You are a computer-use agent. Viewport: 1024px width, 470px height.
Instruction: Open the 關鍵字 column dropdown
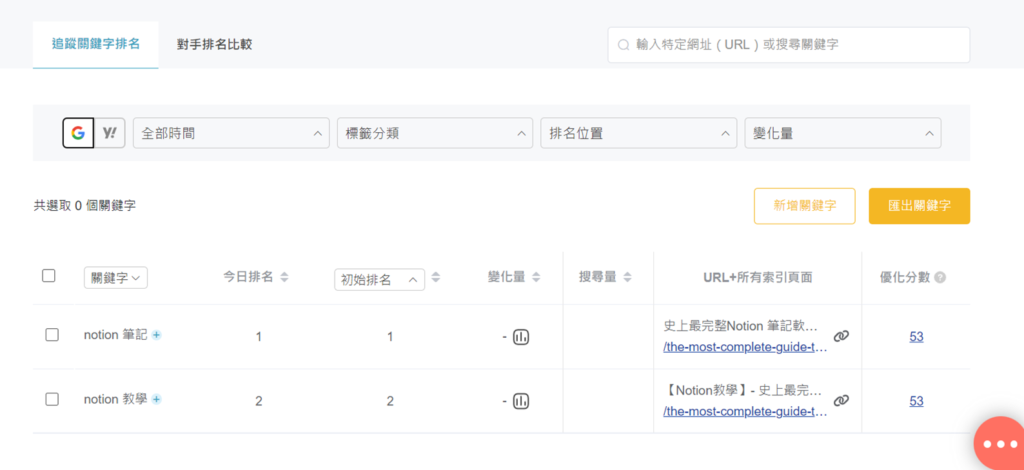[x=116, y=277]
